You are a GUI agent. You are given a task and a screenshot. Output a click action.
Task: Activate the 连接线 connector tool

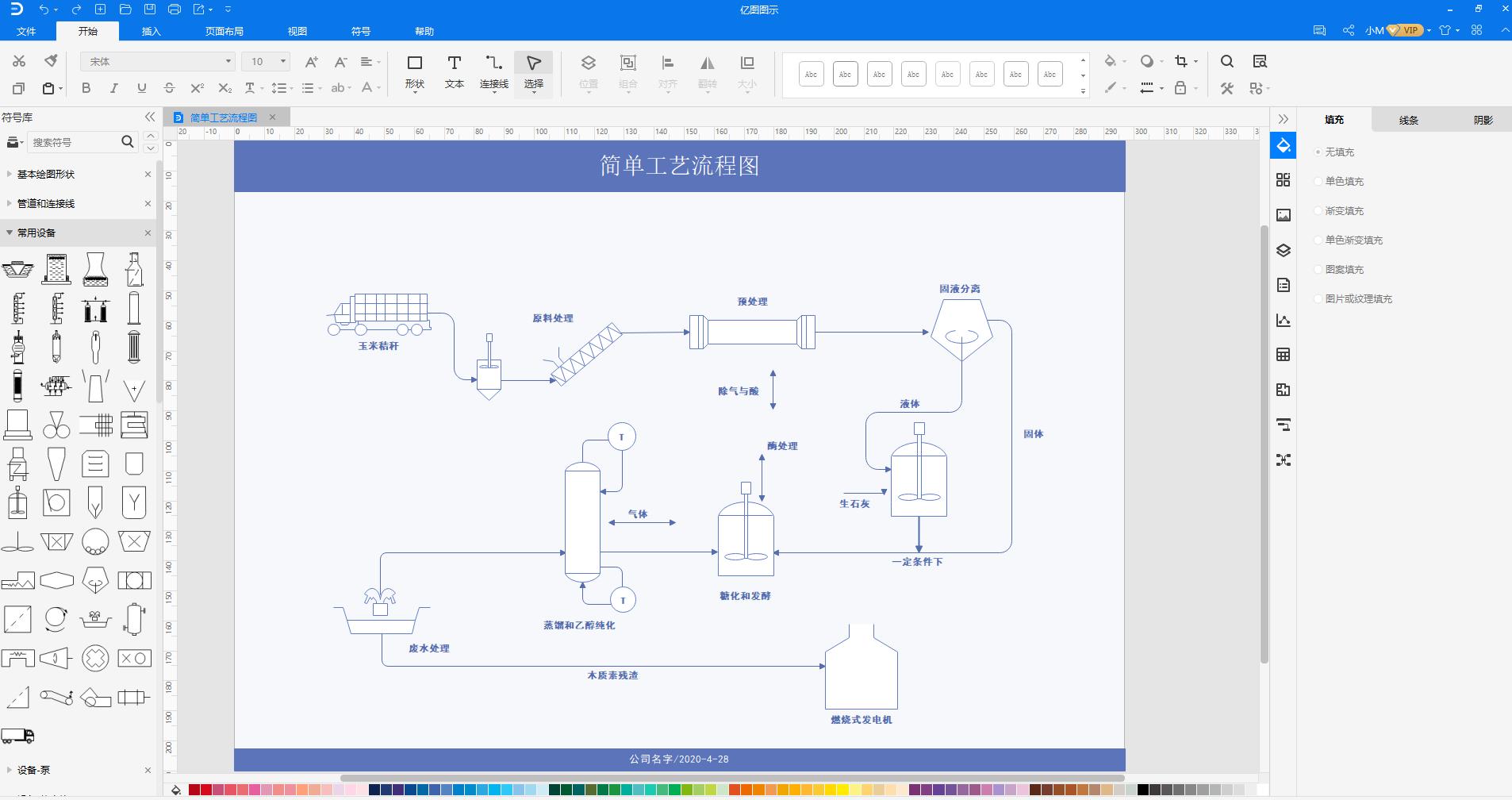coord(493,71)
